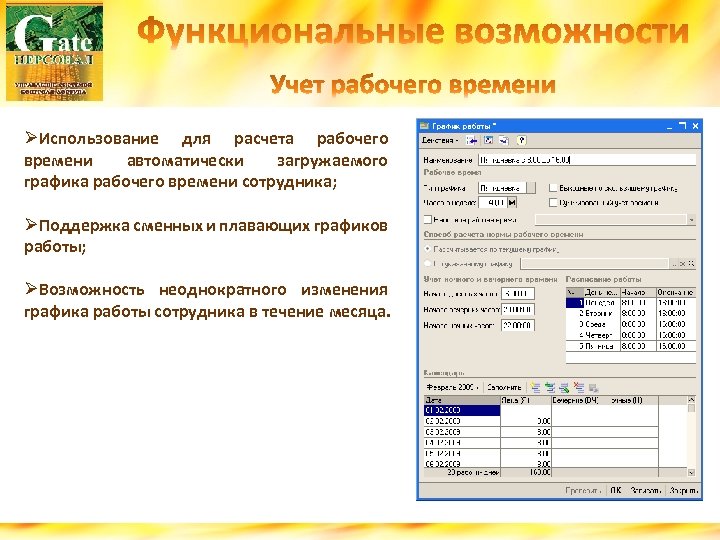720x540 pixels.
Task: Select row 3 Среда in the schedule table
Action: (631, 324)
